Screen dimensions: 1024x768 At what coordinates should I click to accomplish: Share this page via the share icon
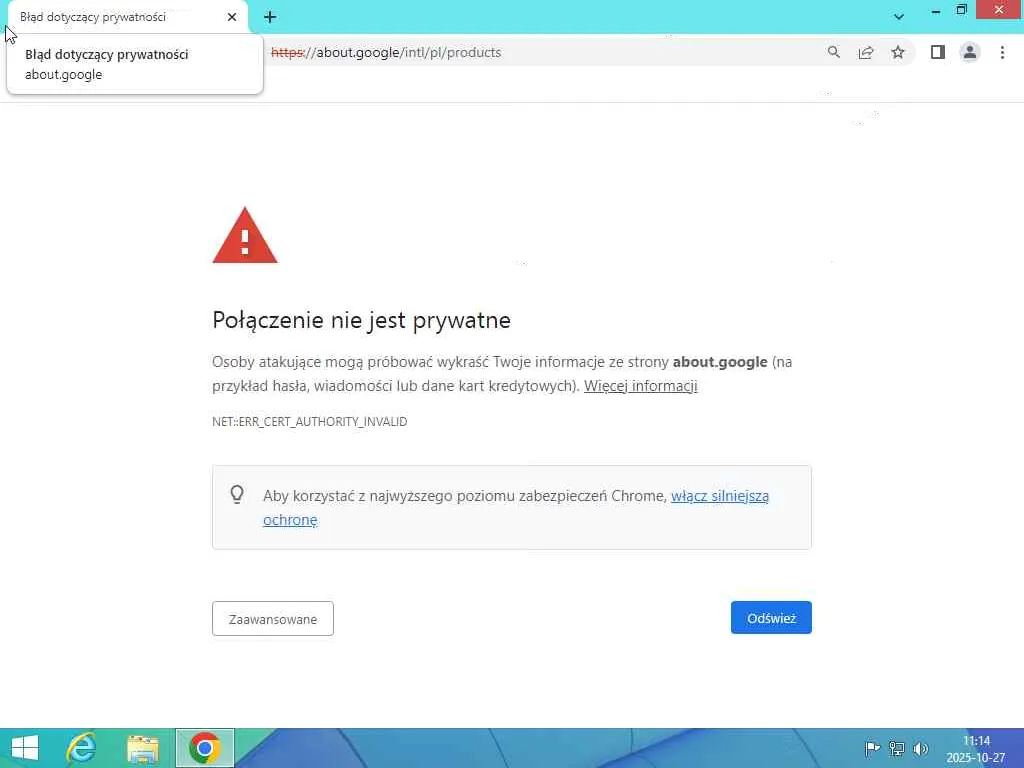point(866,52)
